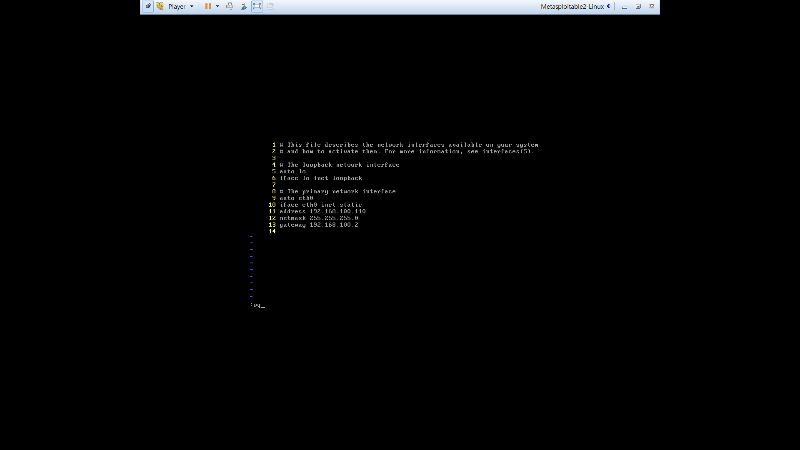Open the power options dropdown arrow
This screenshot has width=800, height=450.
pos(217,6)
